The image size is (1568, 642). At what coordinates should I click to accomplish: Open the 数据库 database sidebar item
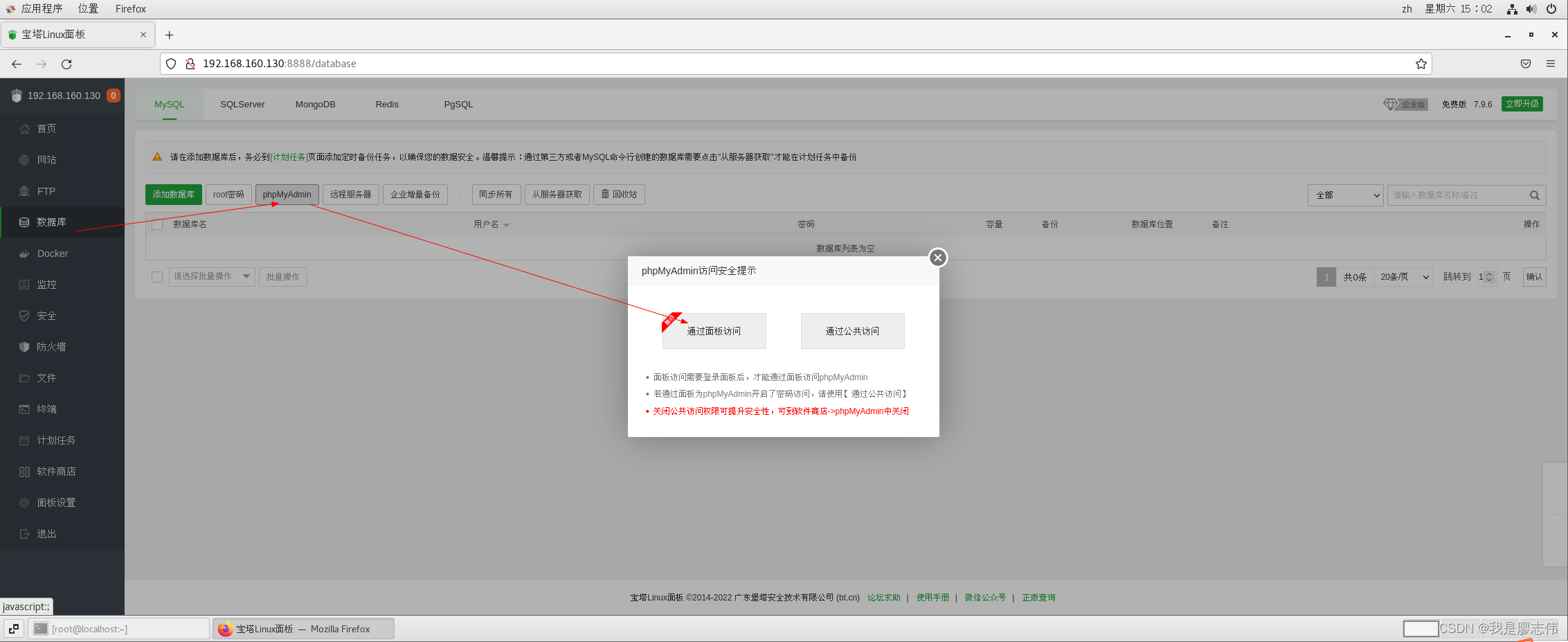[x=62, y=222]
